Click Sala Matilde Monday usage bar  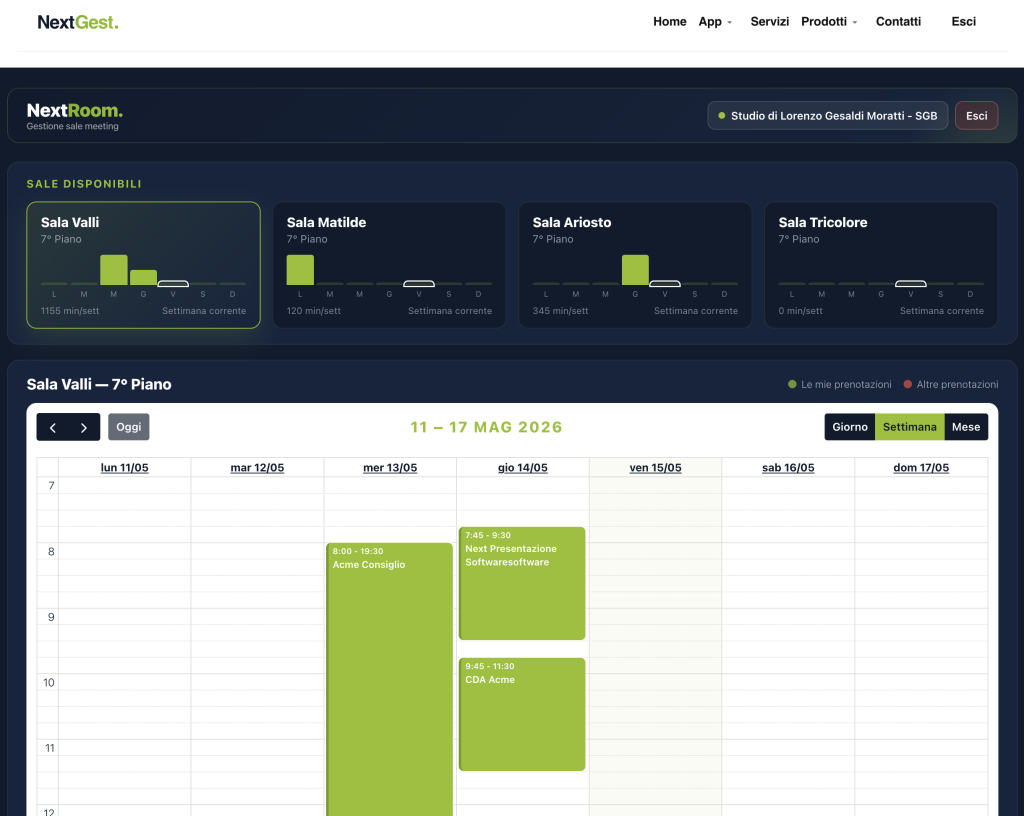[300, 270]
